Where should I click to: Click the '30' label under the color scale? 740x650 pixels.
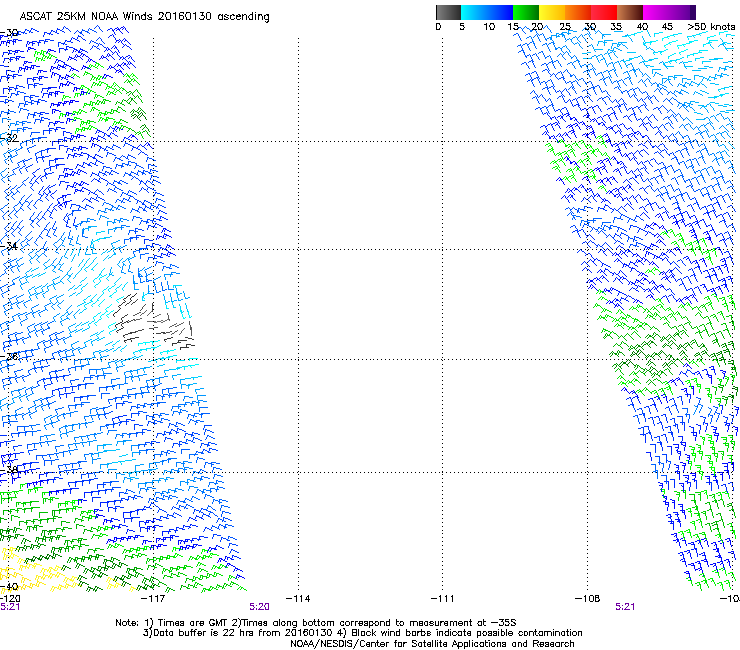(590, 27)
